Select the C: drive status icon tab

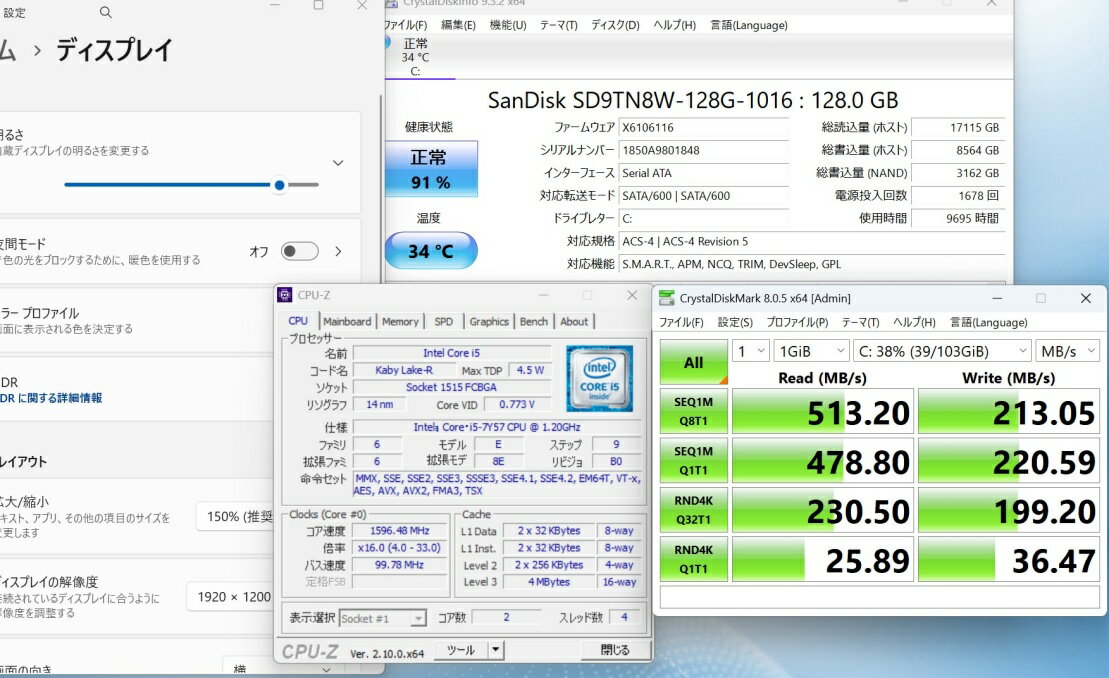click(x=415, y=56)
